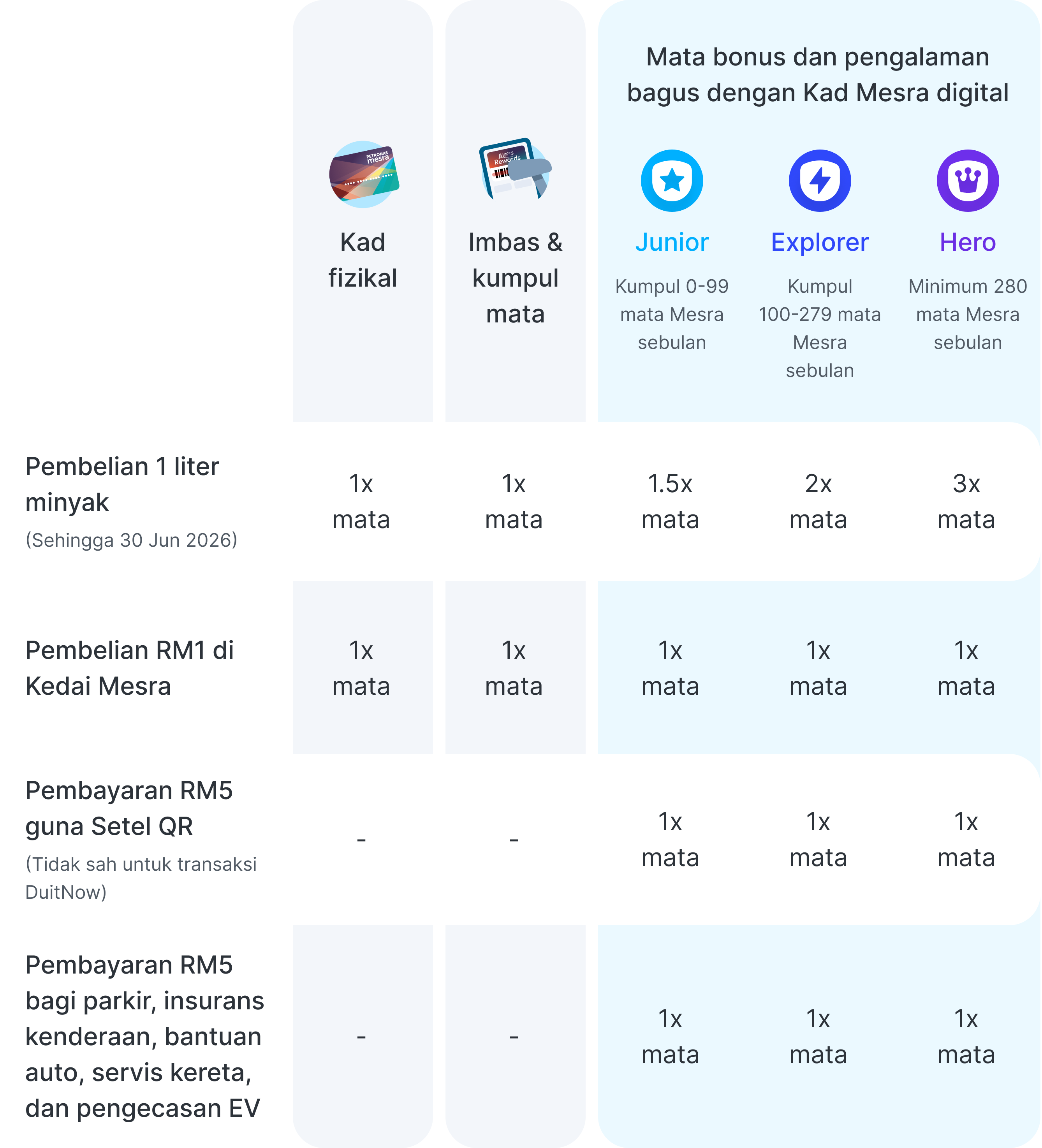The height and width of the screenshot is (1148, 1042).
Task: Select the Explorer tier label
Action: point(819,243)
